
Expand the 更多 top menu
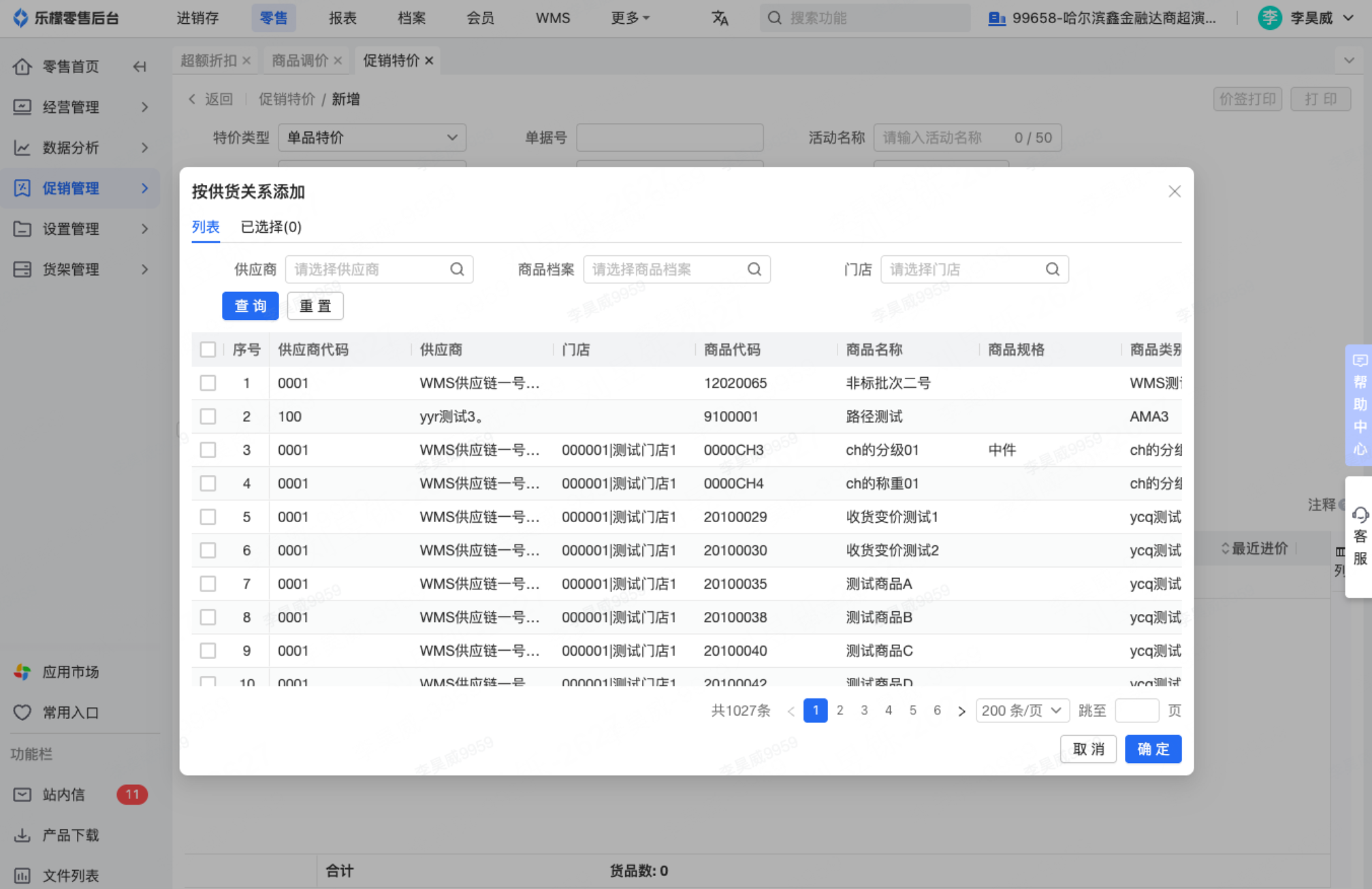(631, 18)
